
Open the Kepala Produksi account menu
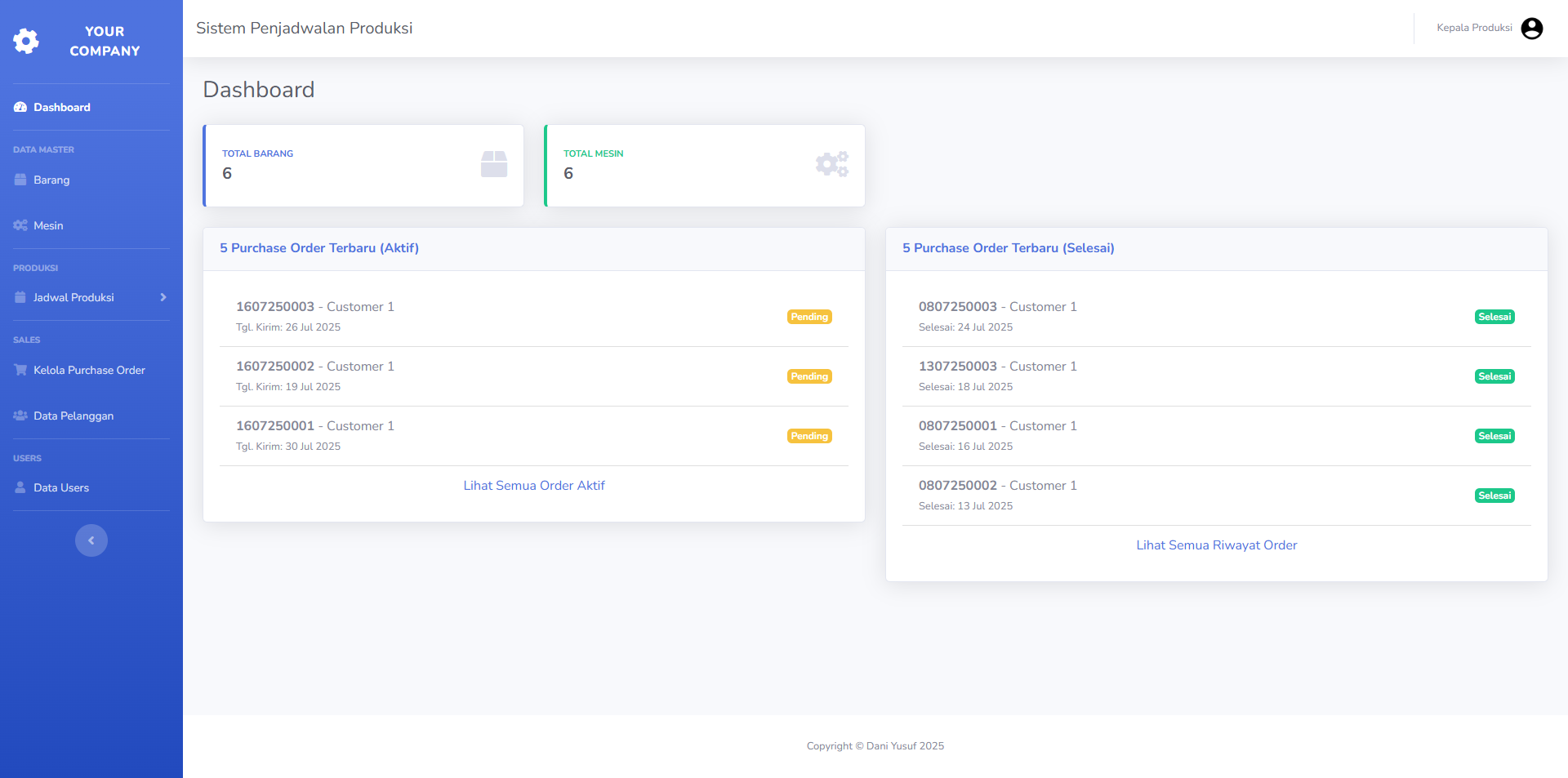pyautogui.click(x=1474, y=28)
